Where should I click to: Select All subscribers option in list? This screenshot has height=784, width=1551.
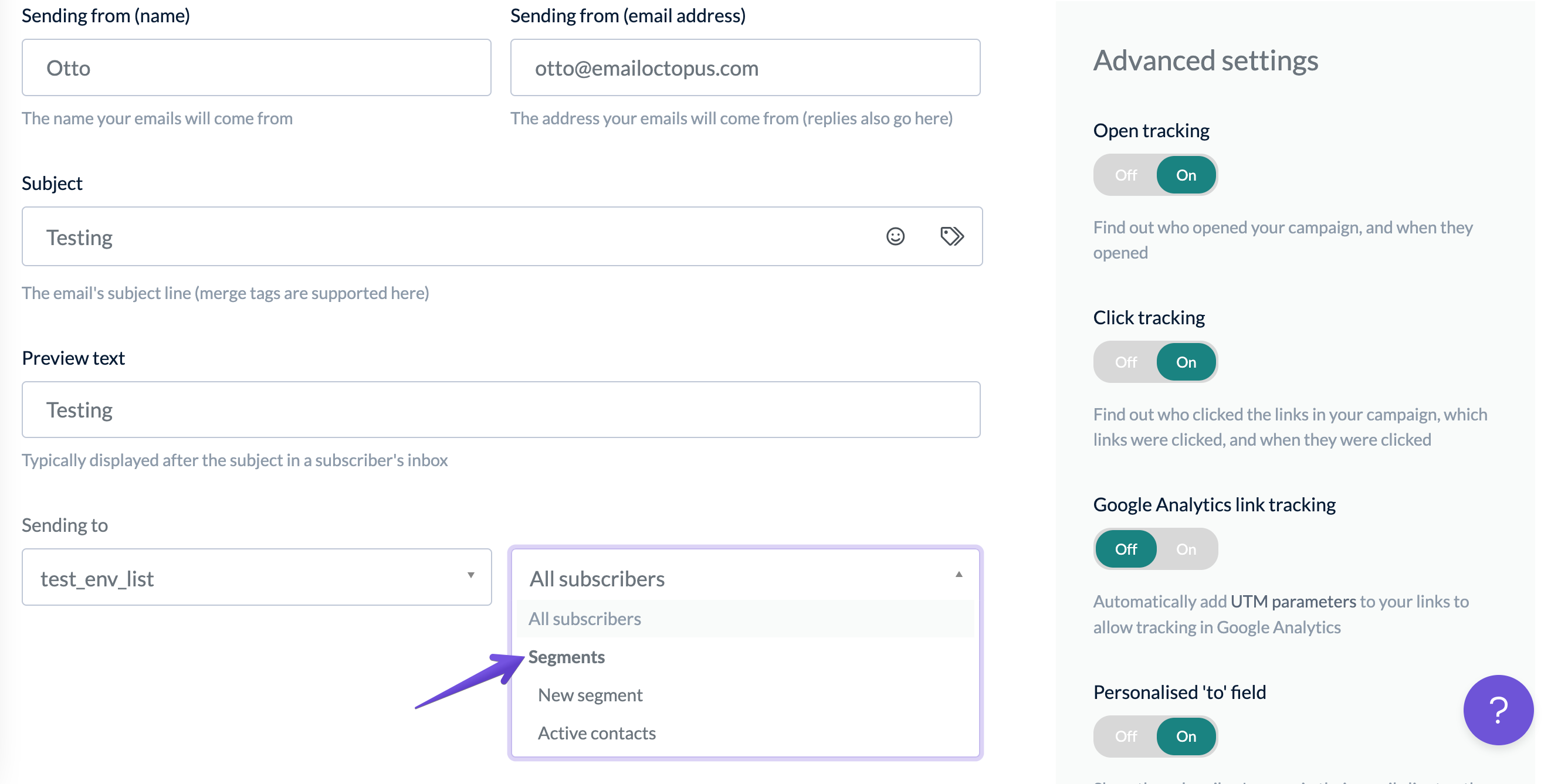[585, 619]
